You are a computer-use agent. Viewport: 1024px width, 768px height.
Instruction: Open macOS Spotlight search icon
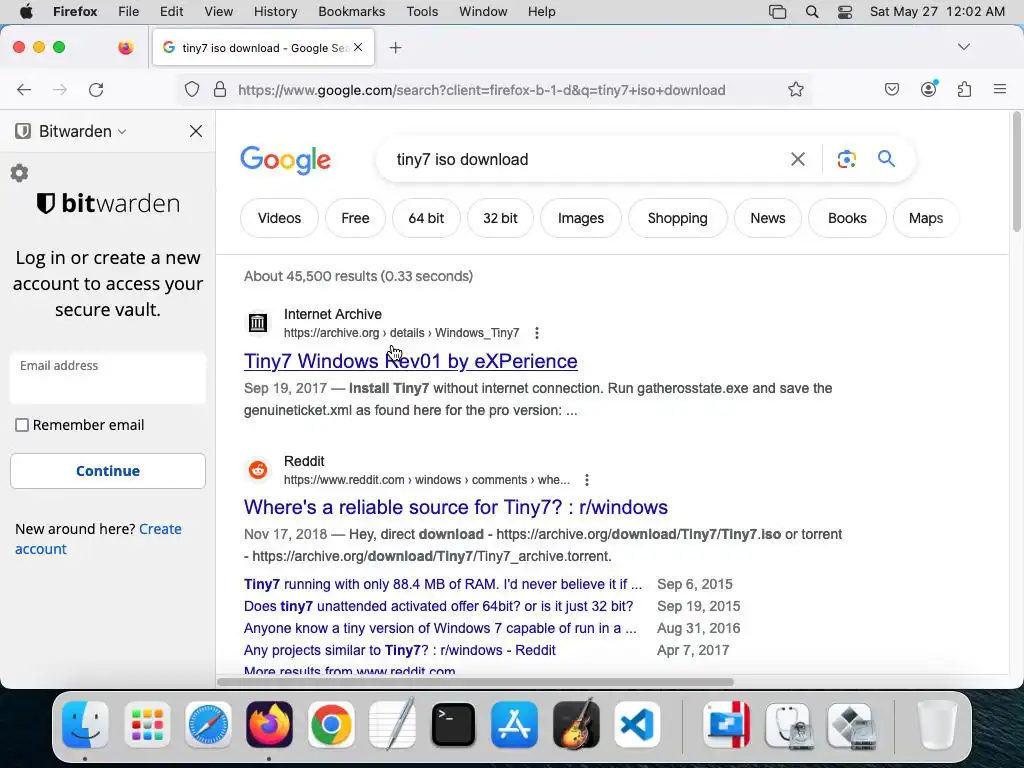tap(812, 12)
